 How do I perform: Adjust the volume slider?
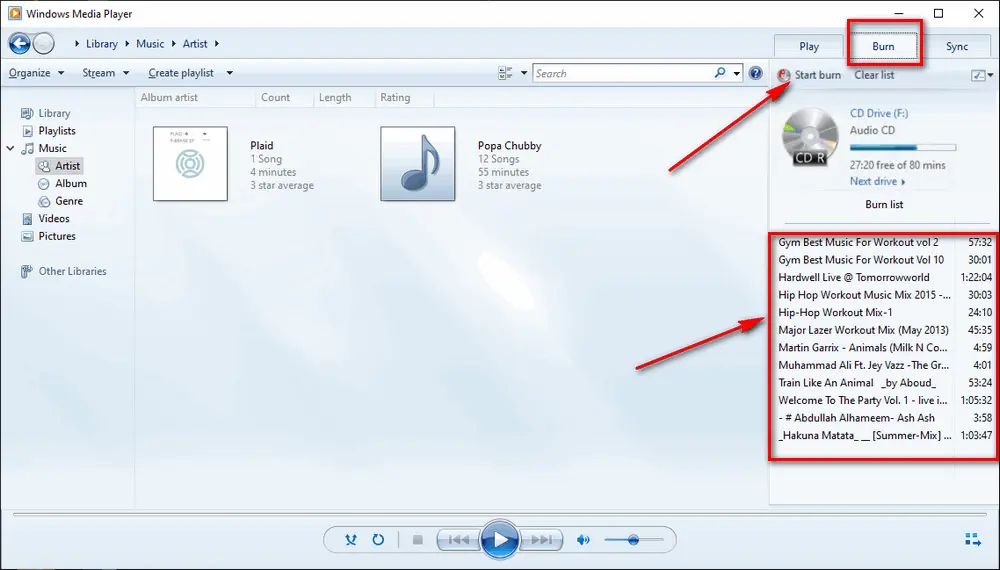pyautogui.click(x=633, y=540)
